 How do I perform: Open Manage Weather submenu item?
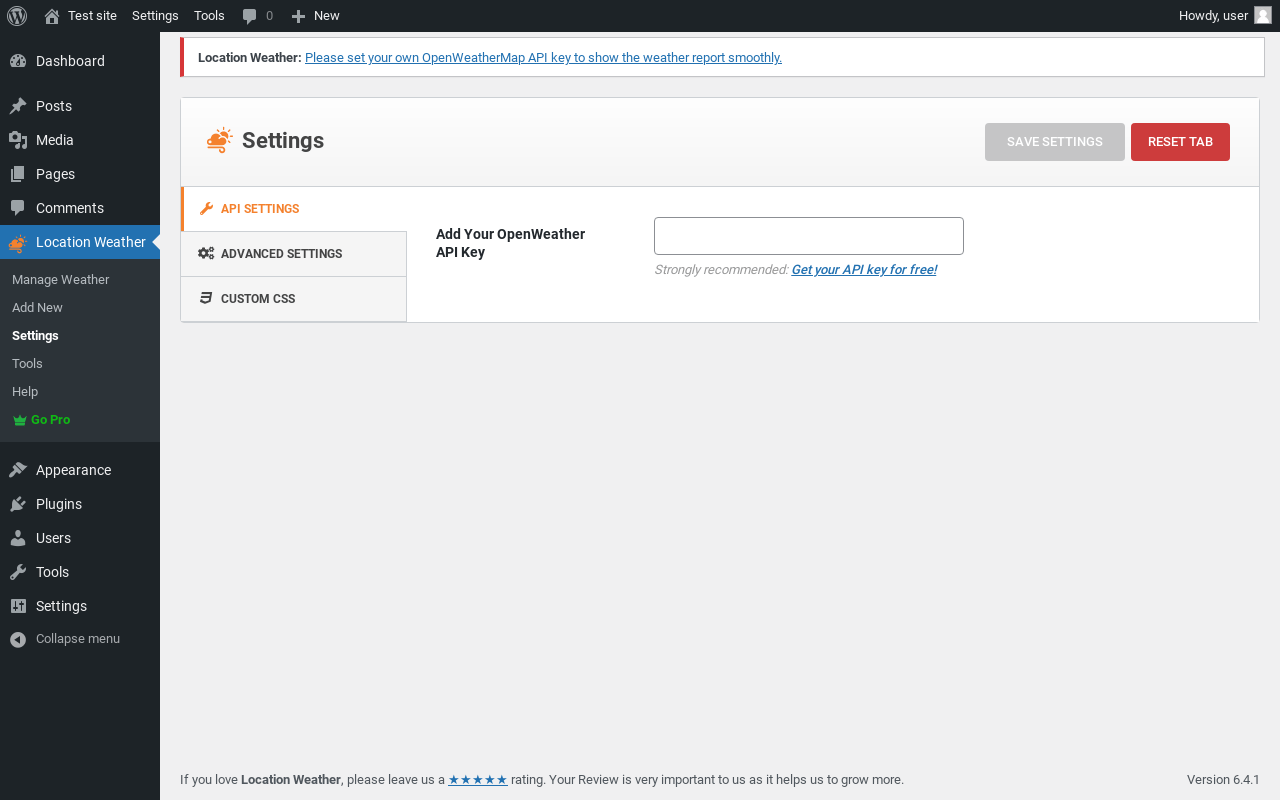point(61,280)
